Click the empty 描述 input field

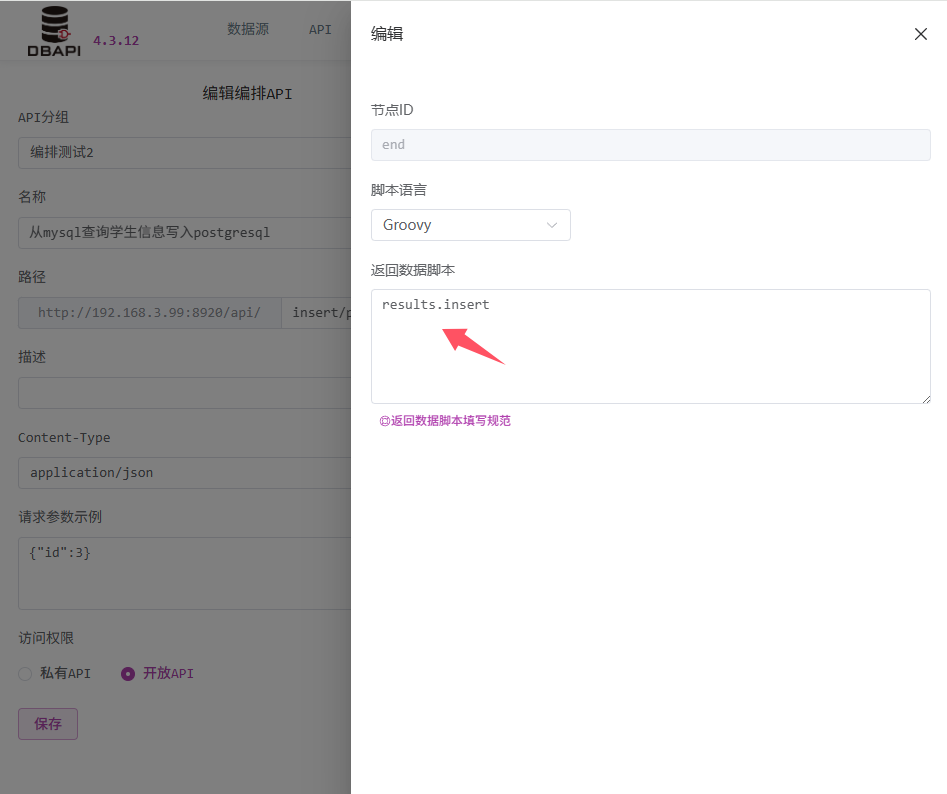(185, 392)
